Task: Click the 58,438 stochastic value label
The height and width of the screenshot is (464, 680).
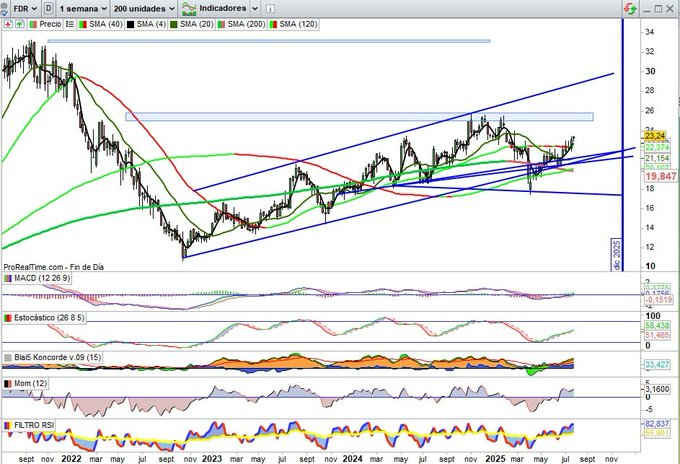Action: [x=657, y=325]
